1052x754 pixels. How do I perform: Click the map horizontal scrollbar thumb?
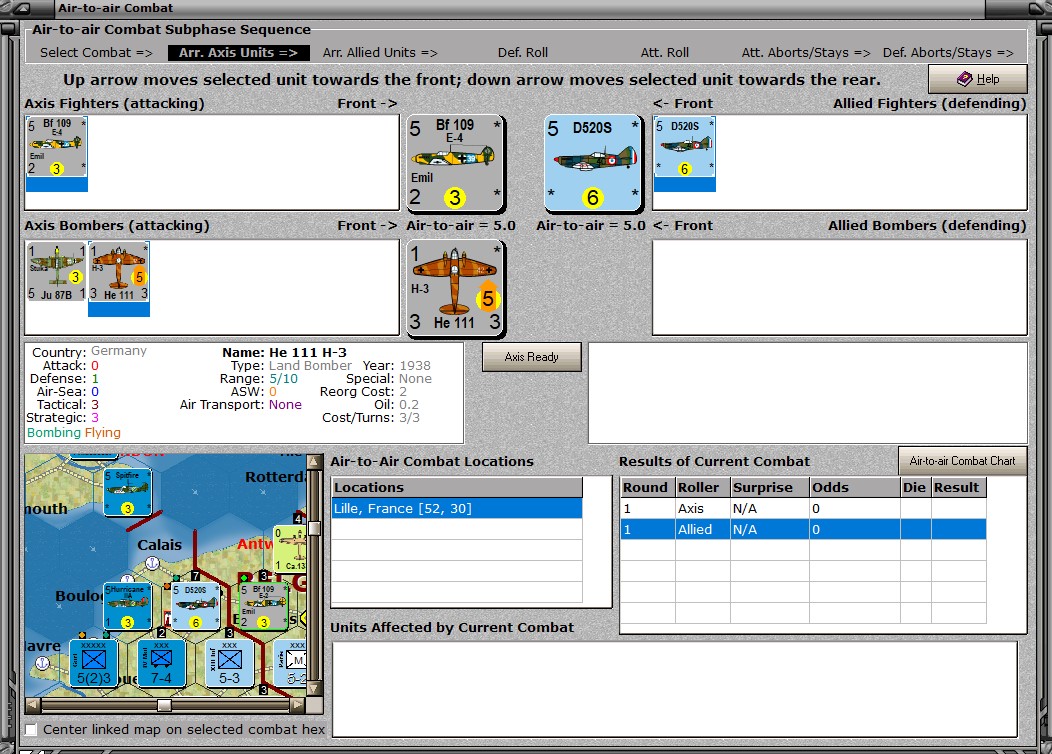pos(164,705)
